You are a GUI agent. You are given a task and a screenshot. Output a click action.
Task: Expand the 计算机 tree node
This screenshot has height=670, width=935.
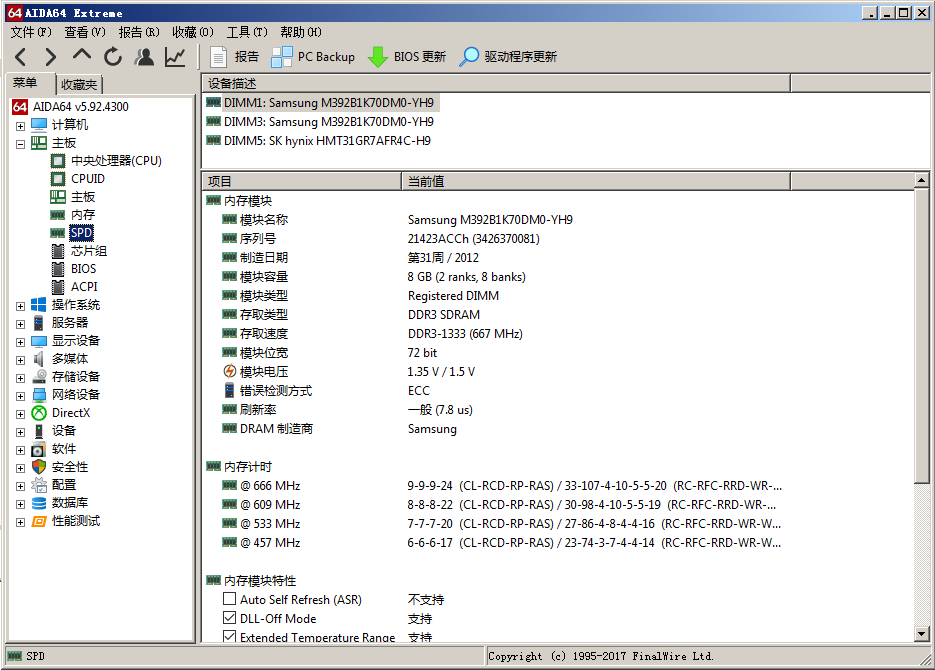[x=20, y=126]
